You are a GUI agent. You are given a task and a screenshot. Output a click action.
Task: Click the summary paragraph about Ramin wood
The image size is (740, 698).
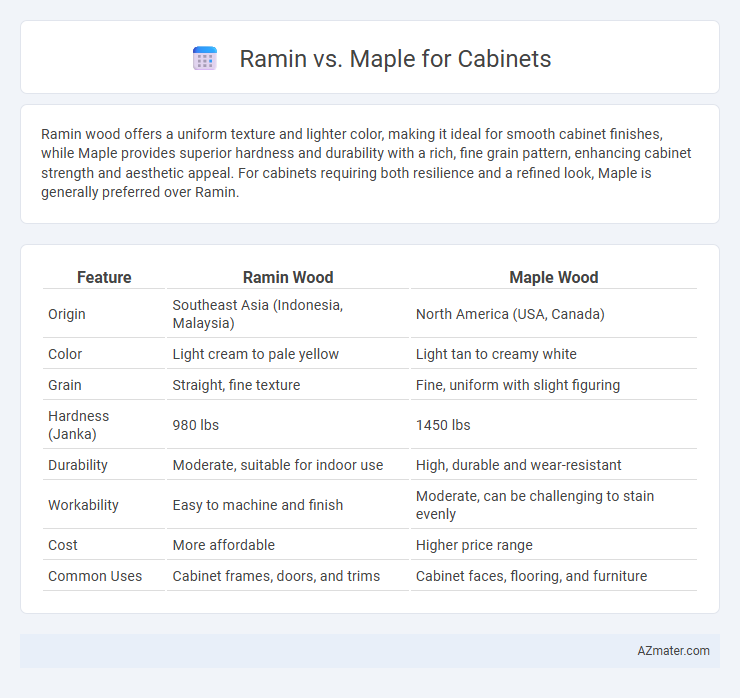click(x=366, y=163)
